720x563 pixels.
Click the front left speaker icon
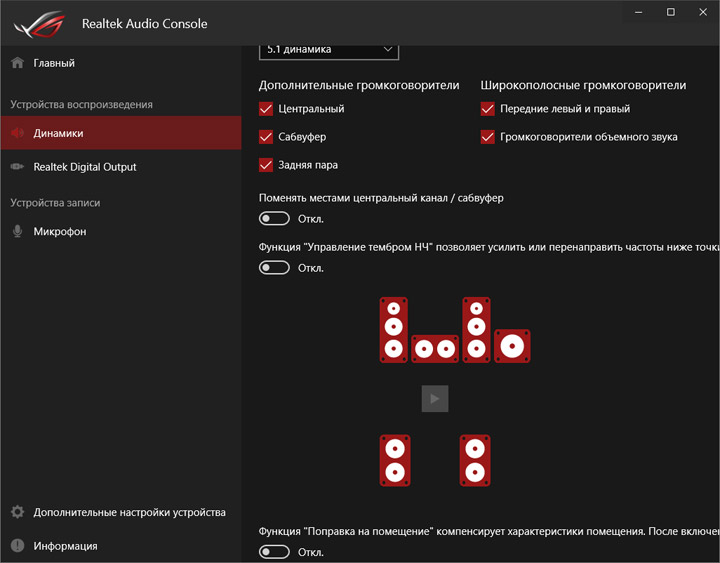394,329
